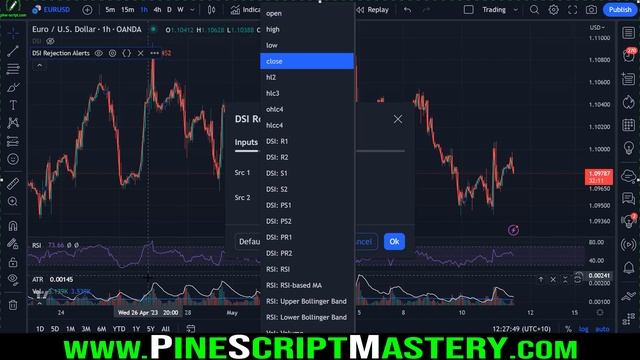
Task: Toggle visibility of the DSI indicator
Action: click(x=50, y=41)
